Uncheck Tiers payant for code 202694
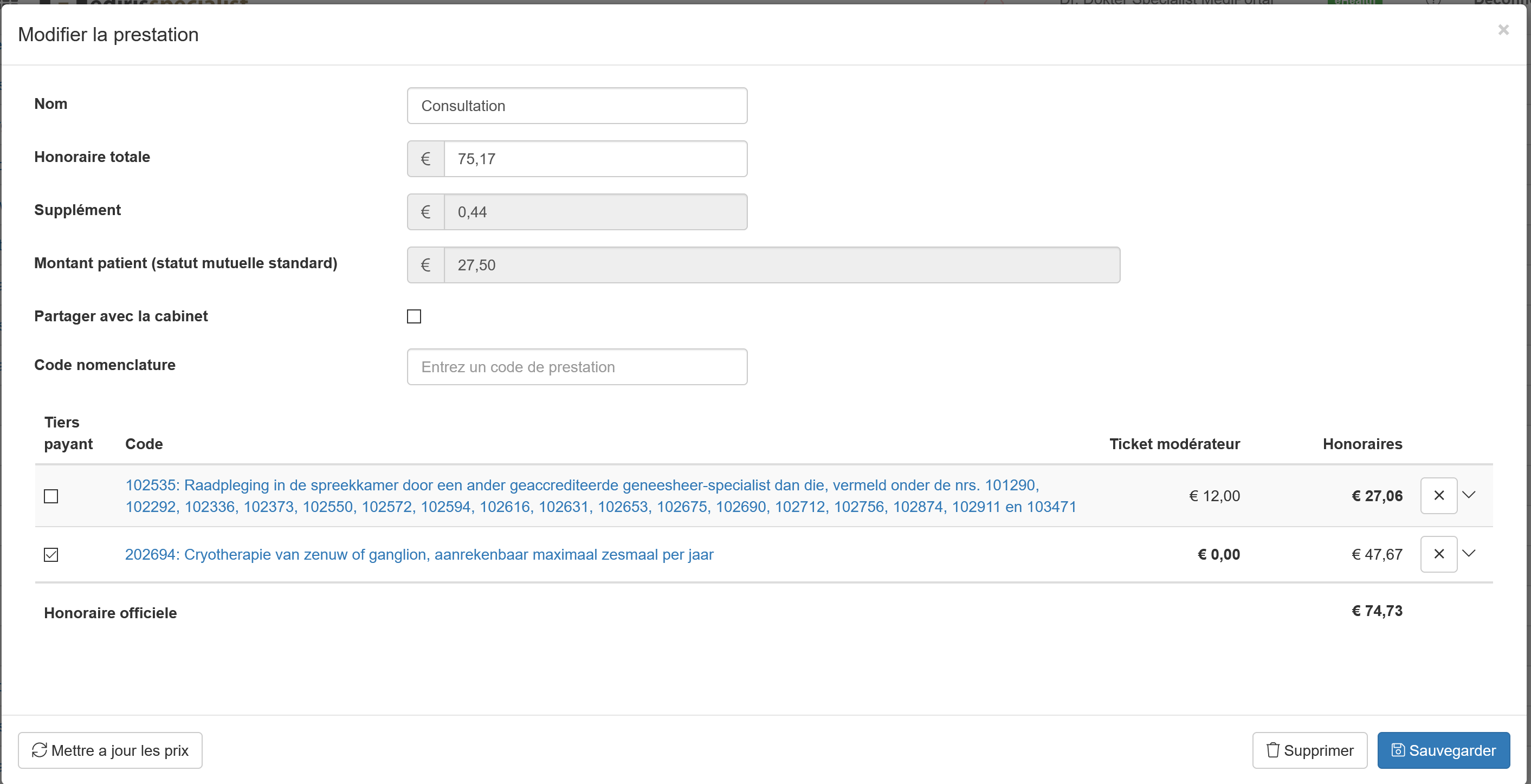The width and height of the screenshot is (1531, 784). click(51, 555)
